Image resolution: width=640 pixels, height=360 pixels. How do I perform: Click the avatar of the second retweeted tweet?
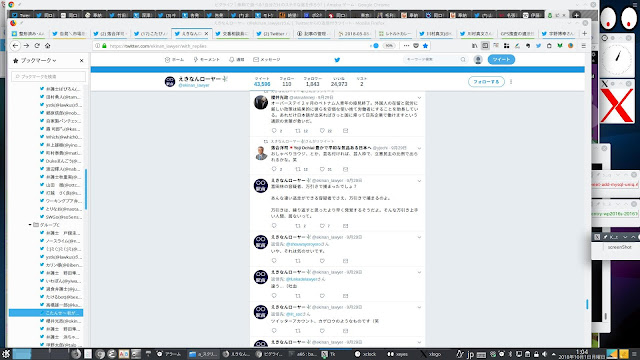pyautogui.click(x=261, y=153)
